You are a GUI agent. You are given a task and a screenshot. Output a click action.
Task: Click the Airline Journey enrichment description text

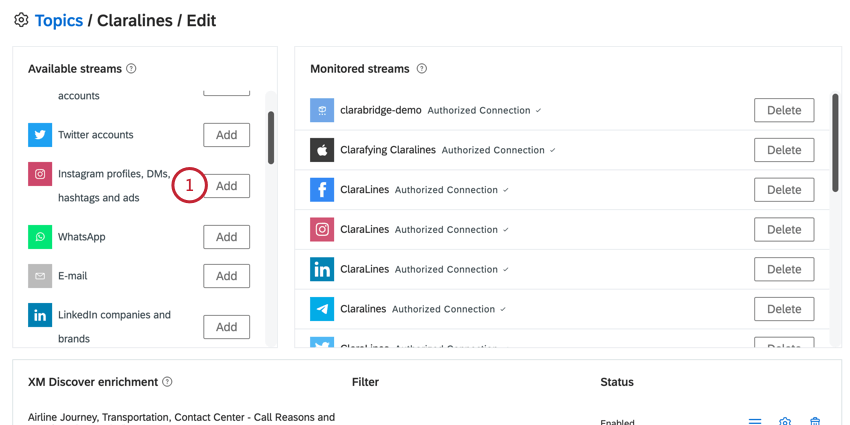[x=181, y=417]
